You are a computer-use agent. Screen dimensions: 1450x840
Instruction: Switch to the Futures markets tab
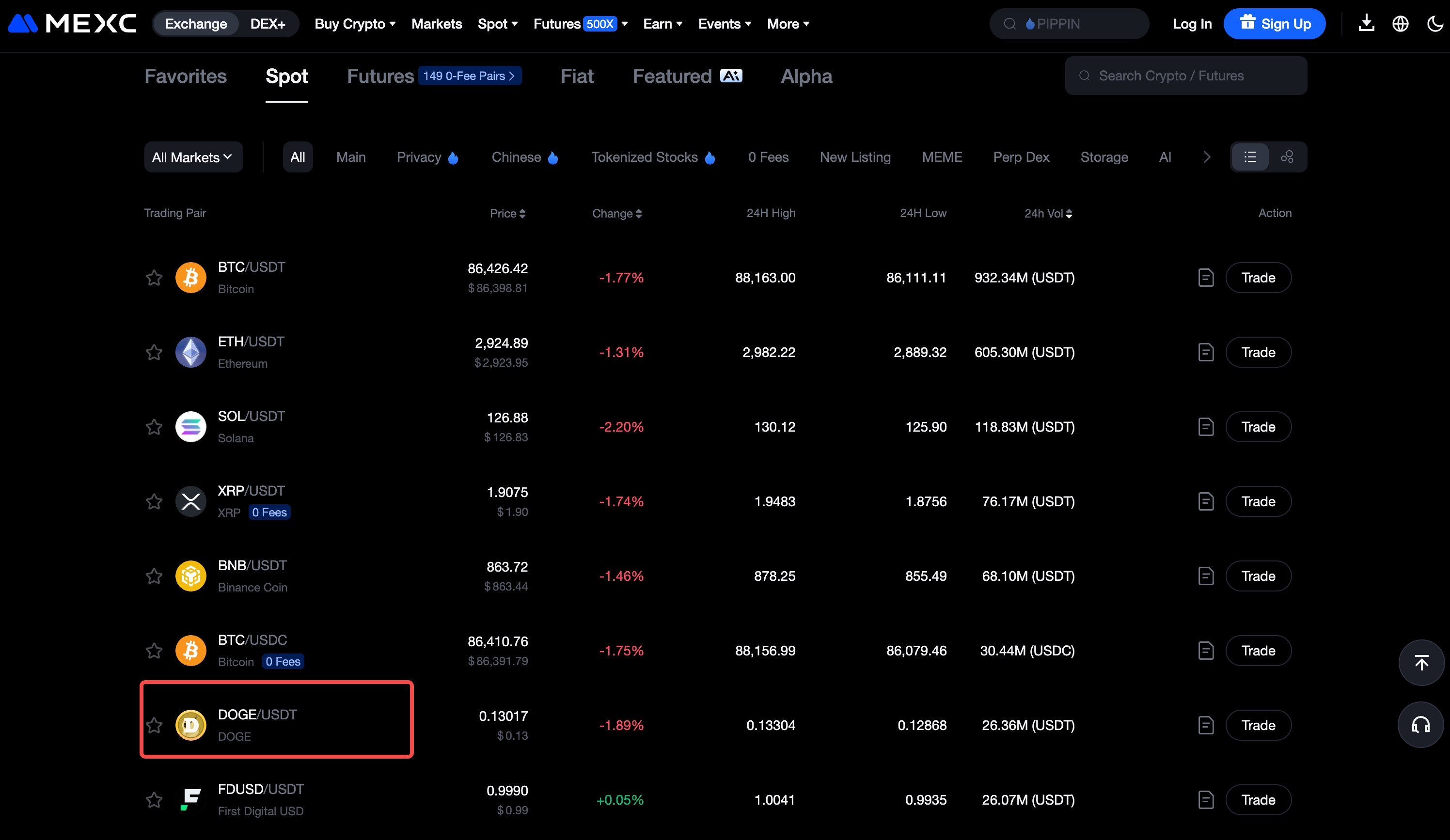[x=380, y=77]
